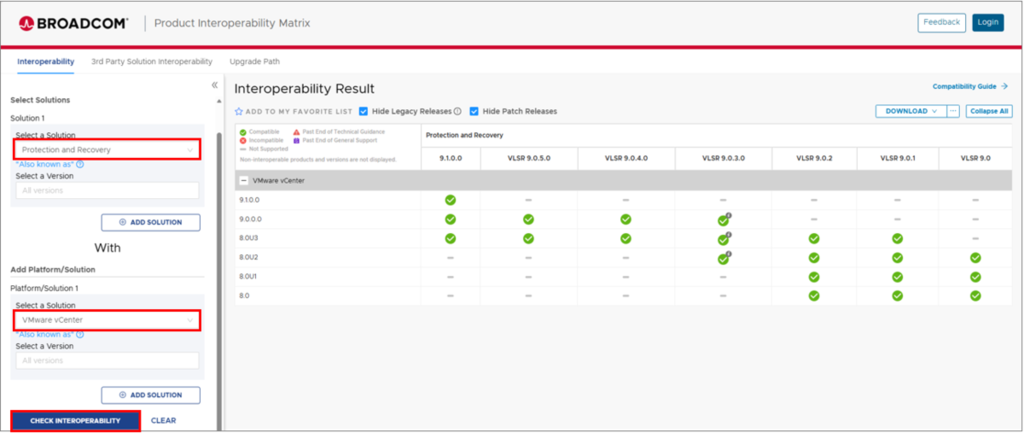Collapse the VMware vCenter group row
Screen dimensions: 1024x433
[244, 181]
